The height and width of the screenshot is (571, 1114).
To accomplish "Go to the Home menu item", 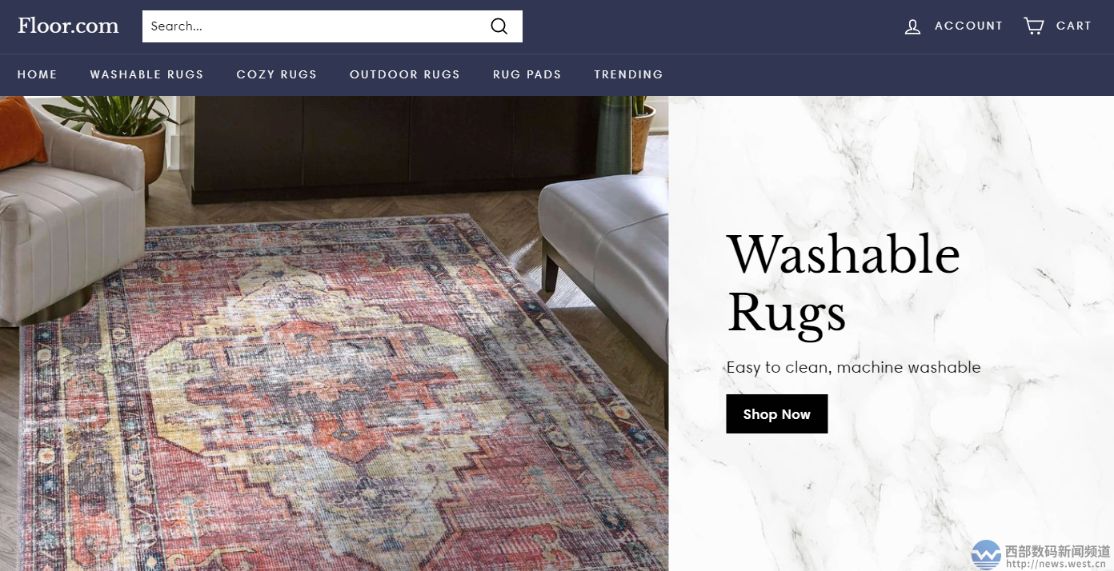I will pos(37,74).
